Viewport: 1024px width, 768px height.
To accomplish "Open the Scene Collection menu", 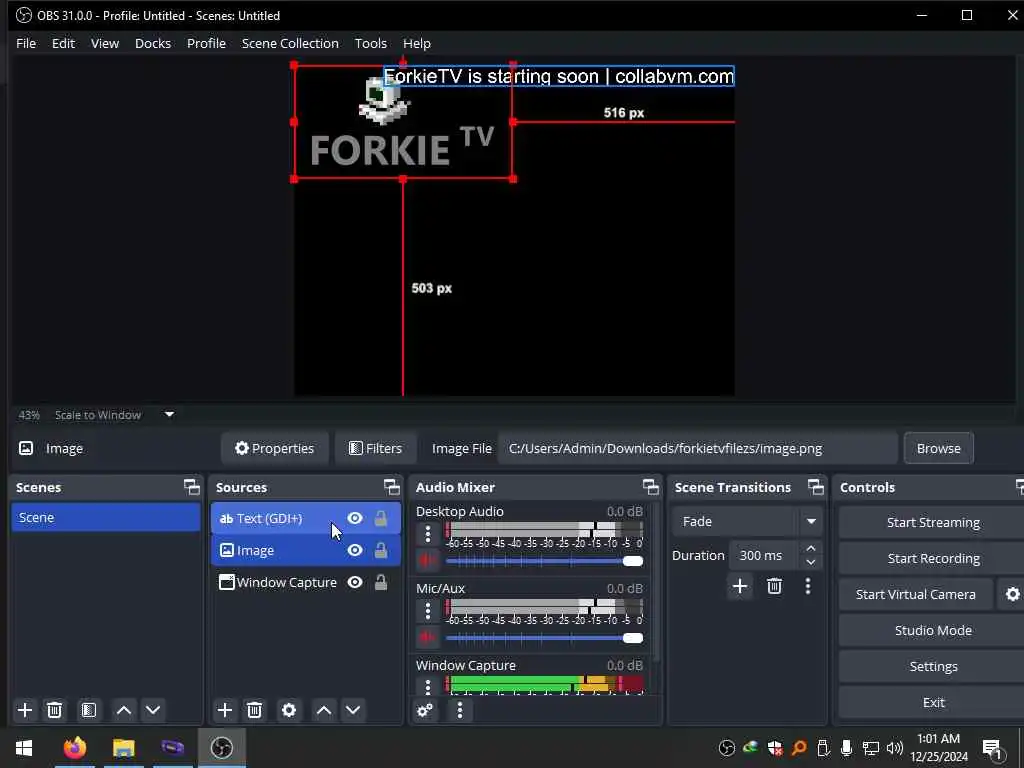I will [x=290, y=43].
